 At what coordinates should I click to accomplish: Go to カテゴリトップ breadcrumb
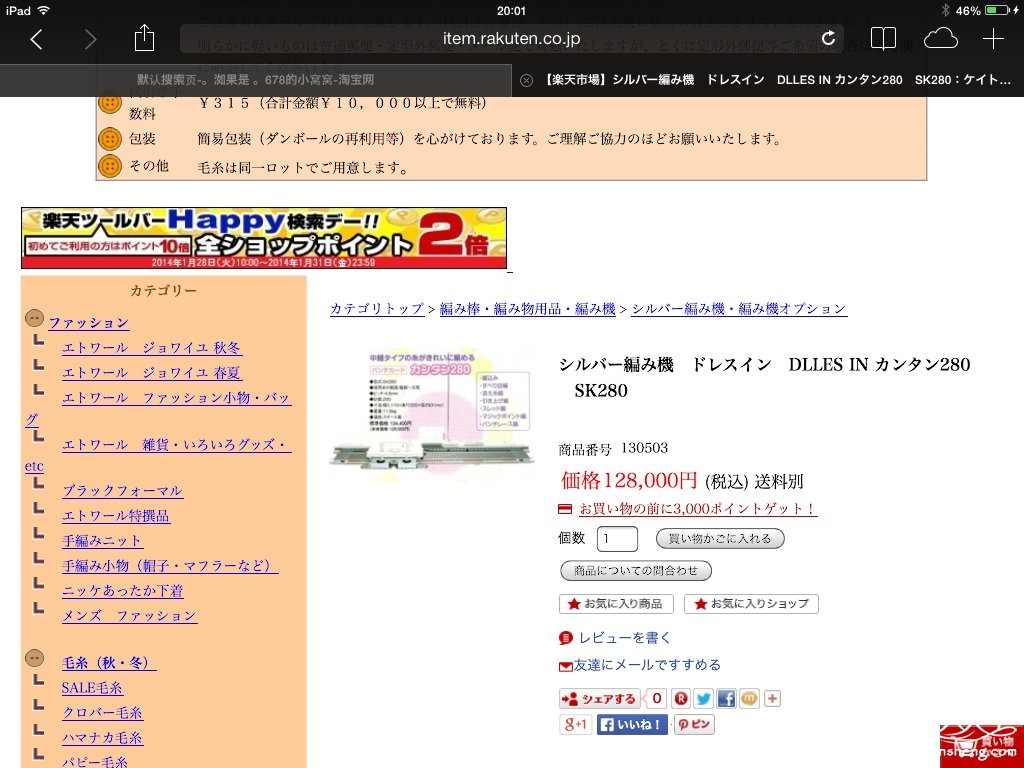click(377, 309)
